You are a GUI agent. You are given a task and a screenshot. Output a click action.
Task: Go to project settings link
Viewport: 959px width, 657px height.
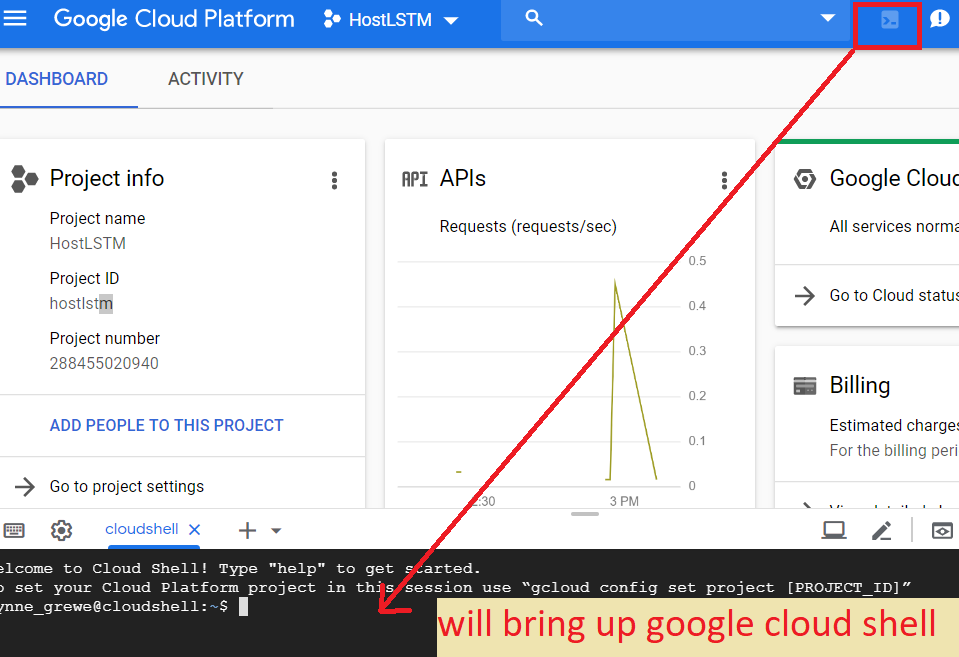126,487
